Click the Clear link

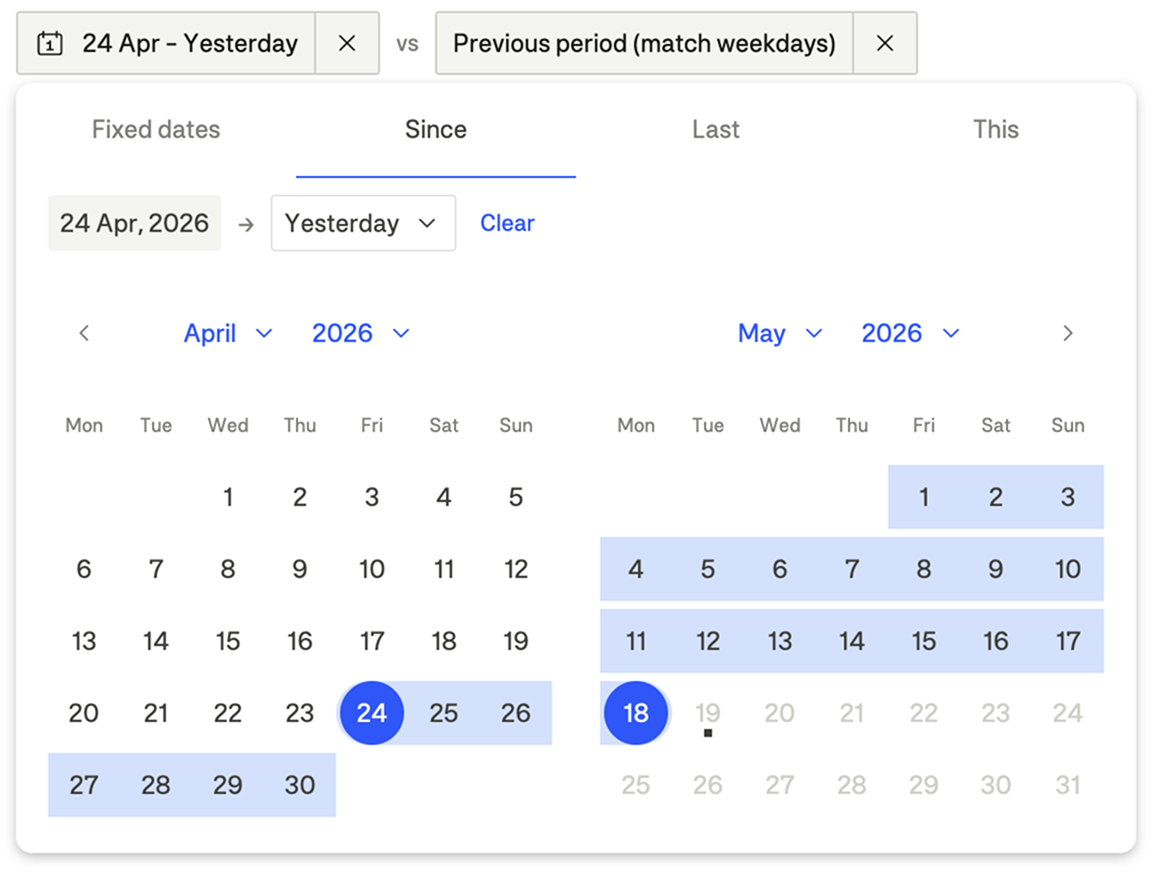[507, 223]
